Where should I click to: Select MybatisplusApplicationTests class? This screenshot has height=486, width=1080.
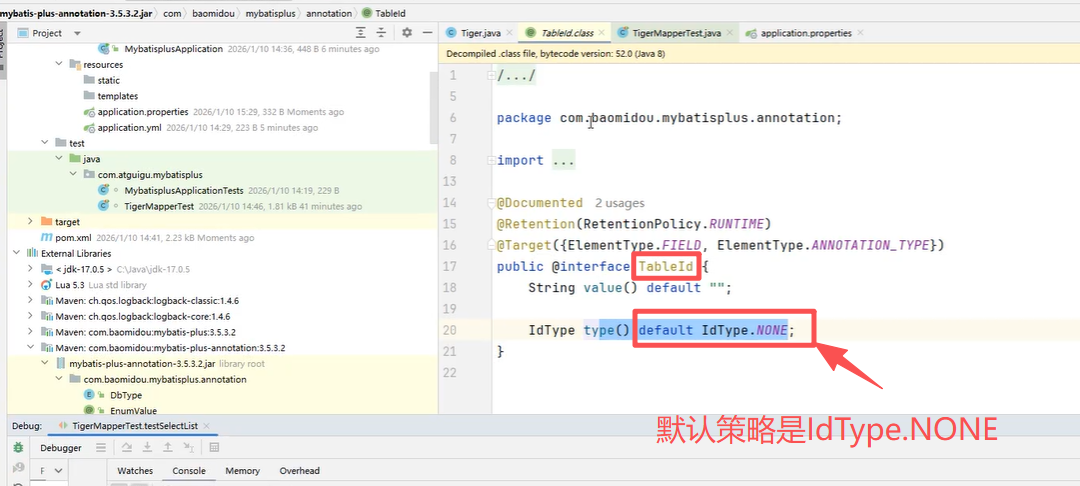click(x=184, y=190)
